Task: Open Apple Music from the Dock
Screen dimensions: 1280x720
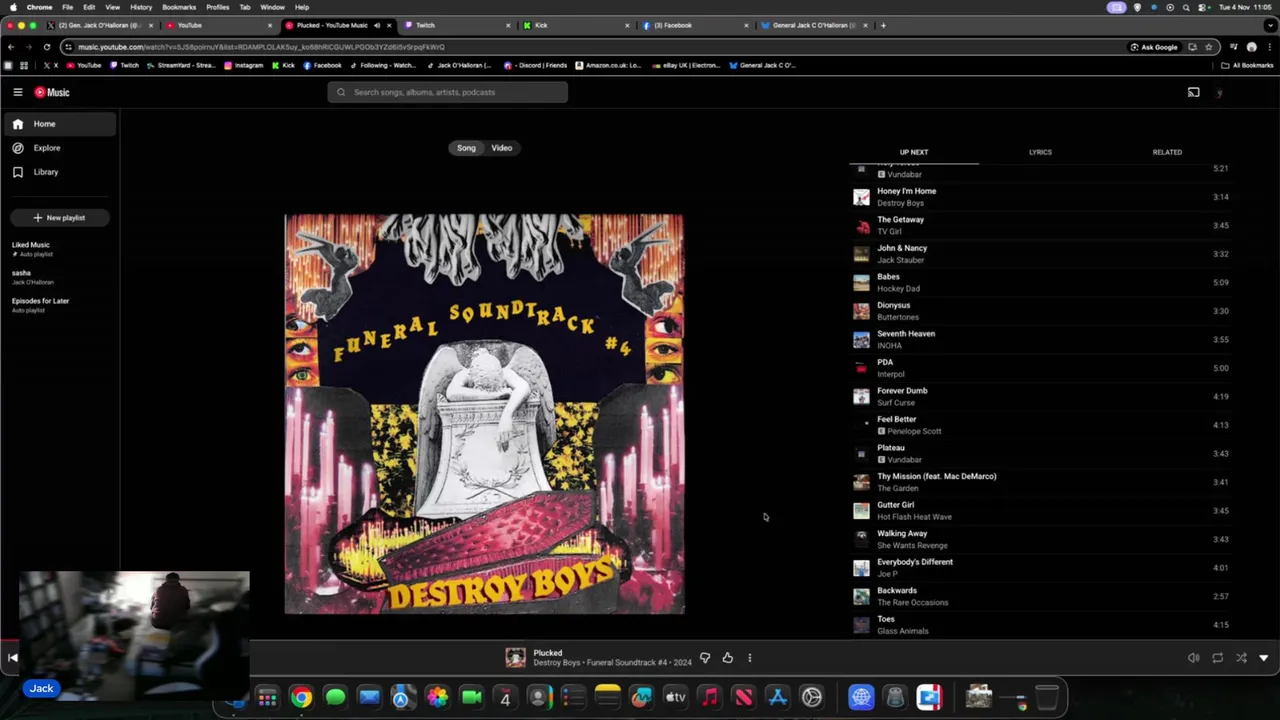Action: pyautogui.click(x=709, y=697)
